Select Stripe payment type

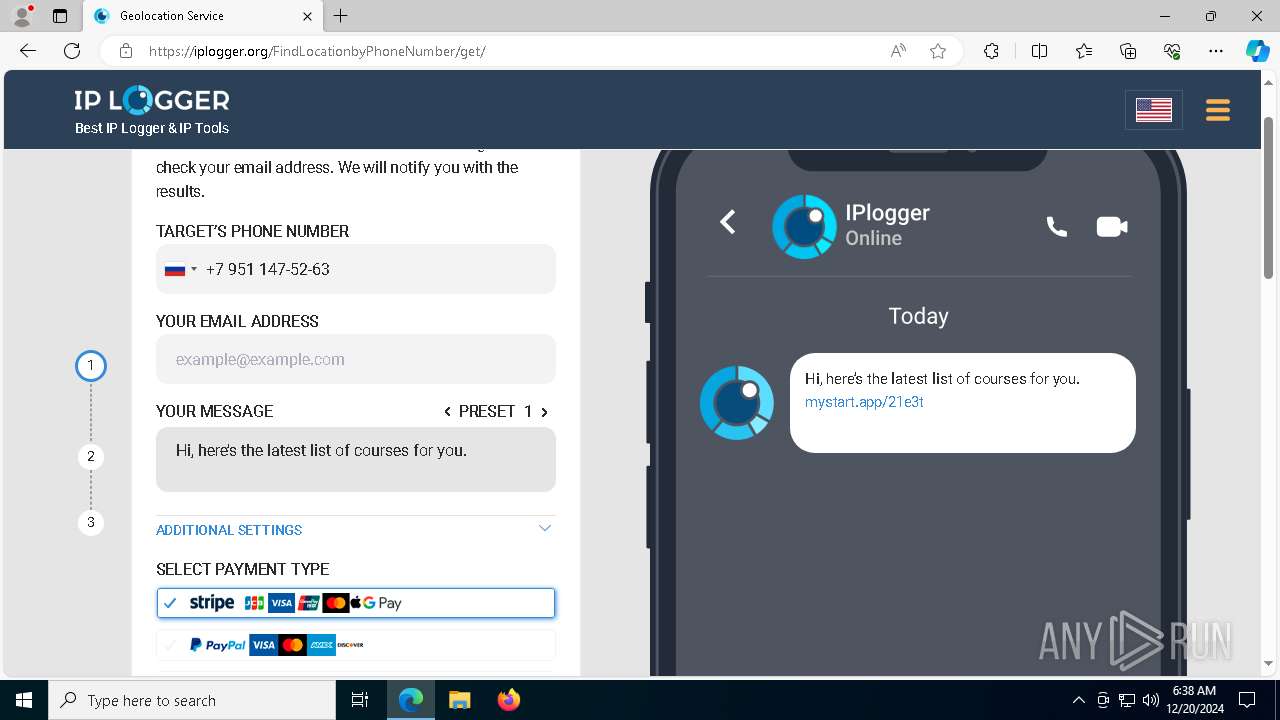click(356, 603)
